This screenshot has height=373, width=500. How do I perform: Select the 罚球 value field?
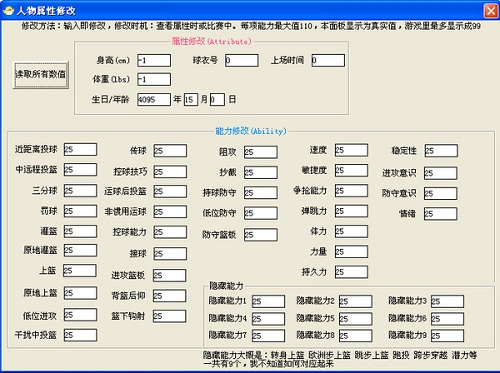[80, 211]
